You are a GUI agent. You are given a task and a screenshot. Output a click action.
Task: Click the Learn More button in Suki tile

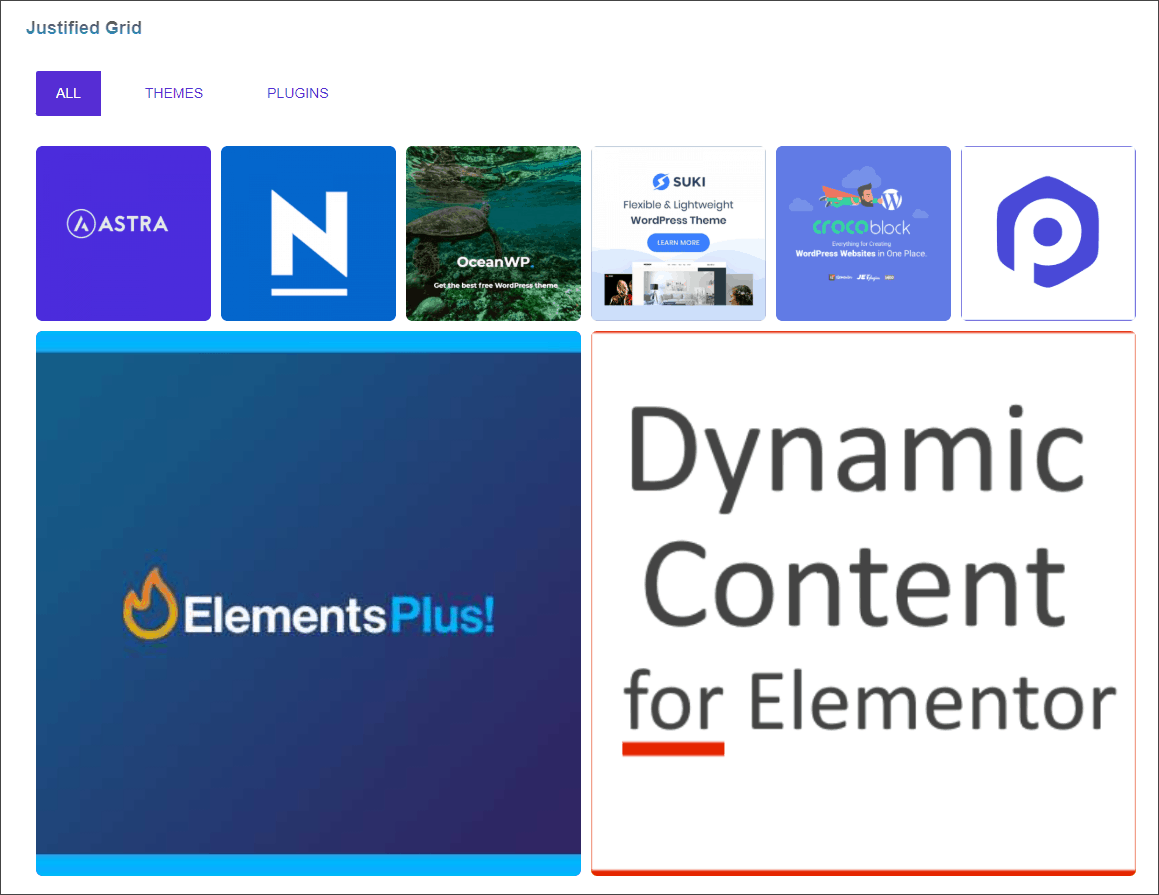(678, 242)
